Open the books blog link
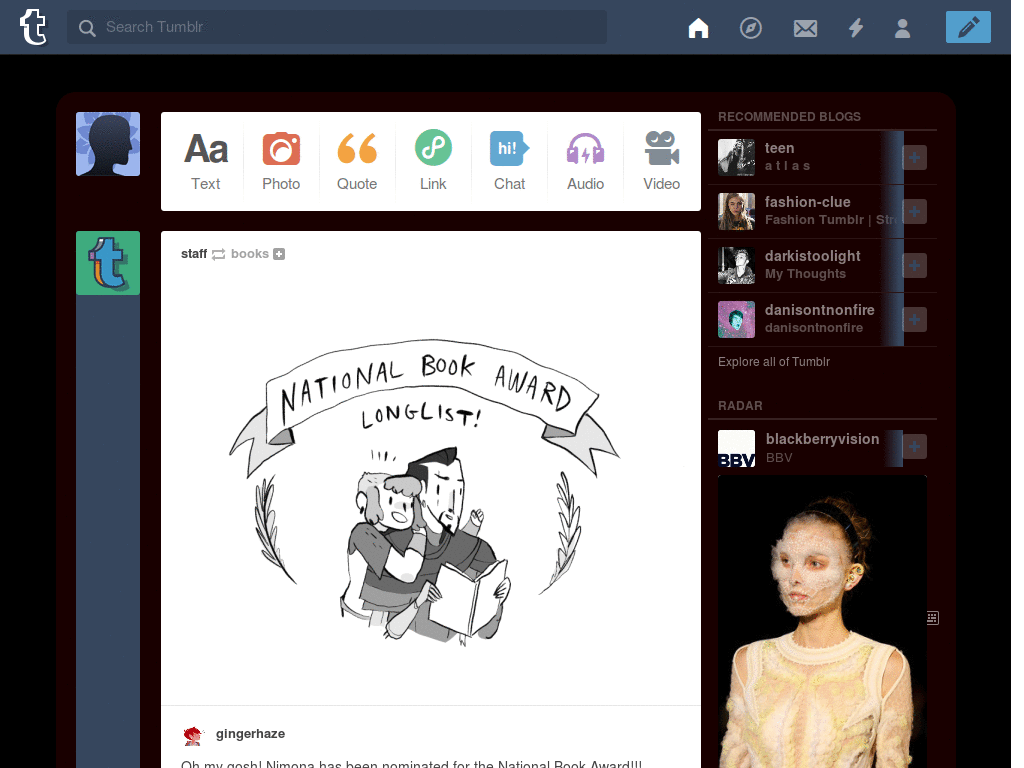This screenshot has height=768, width=1024. pos(249,253)
